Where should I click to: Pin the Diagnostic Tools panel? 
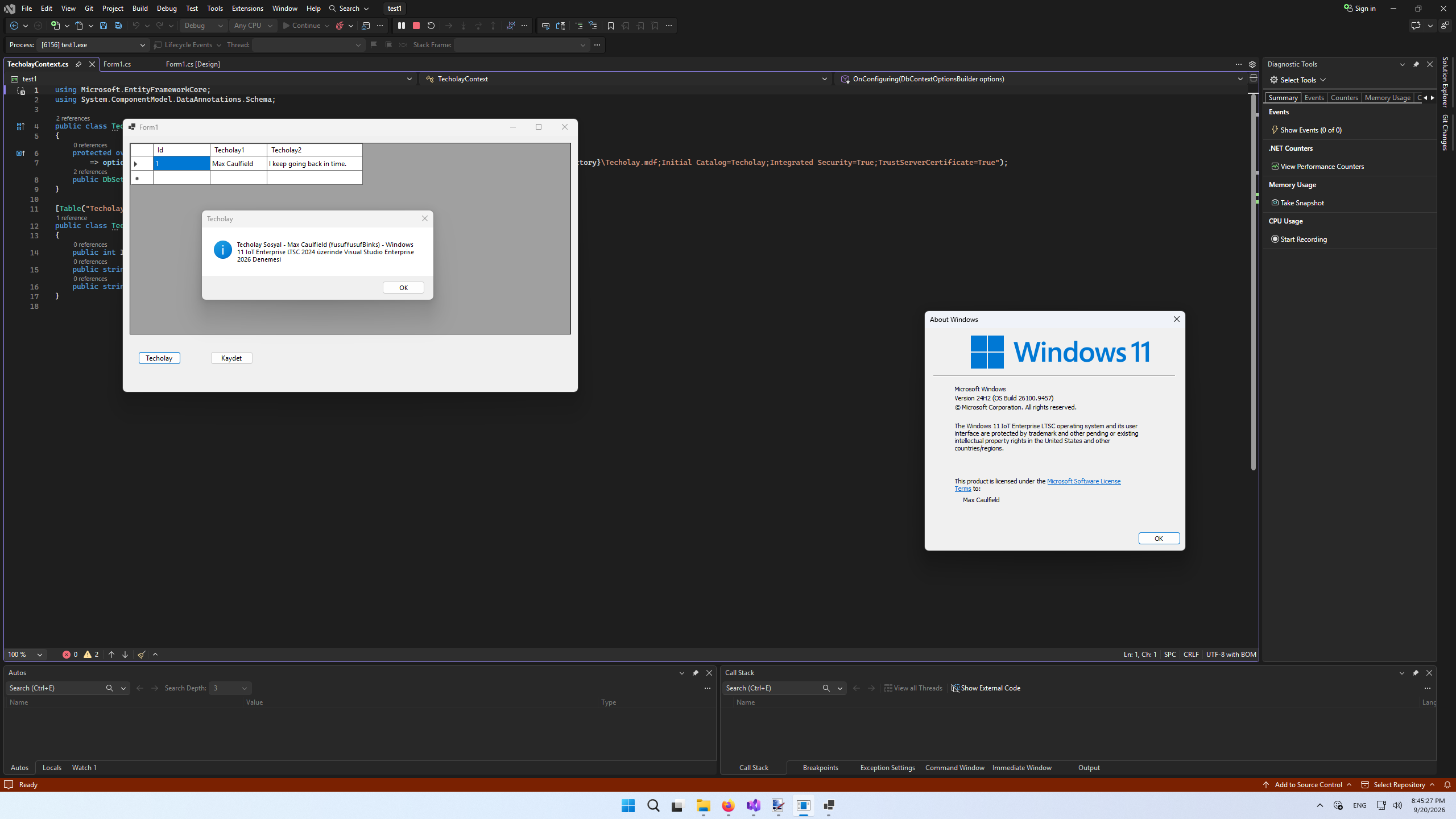(x=1416, y=64)
